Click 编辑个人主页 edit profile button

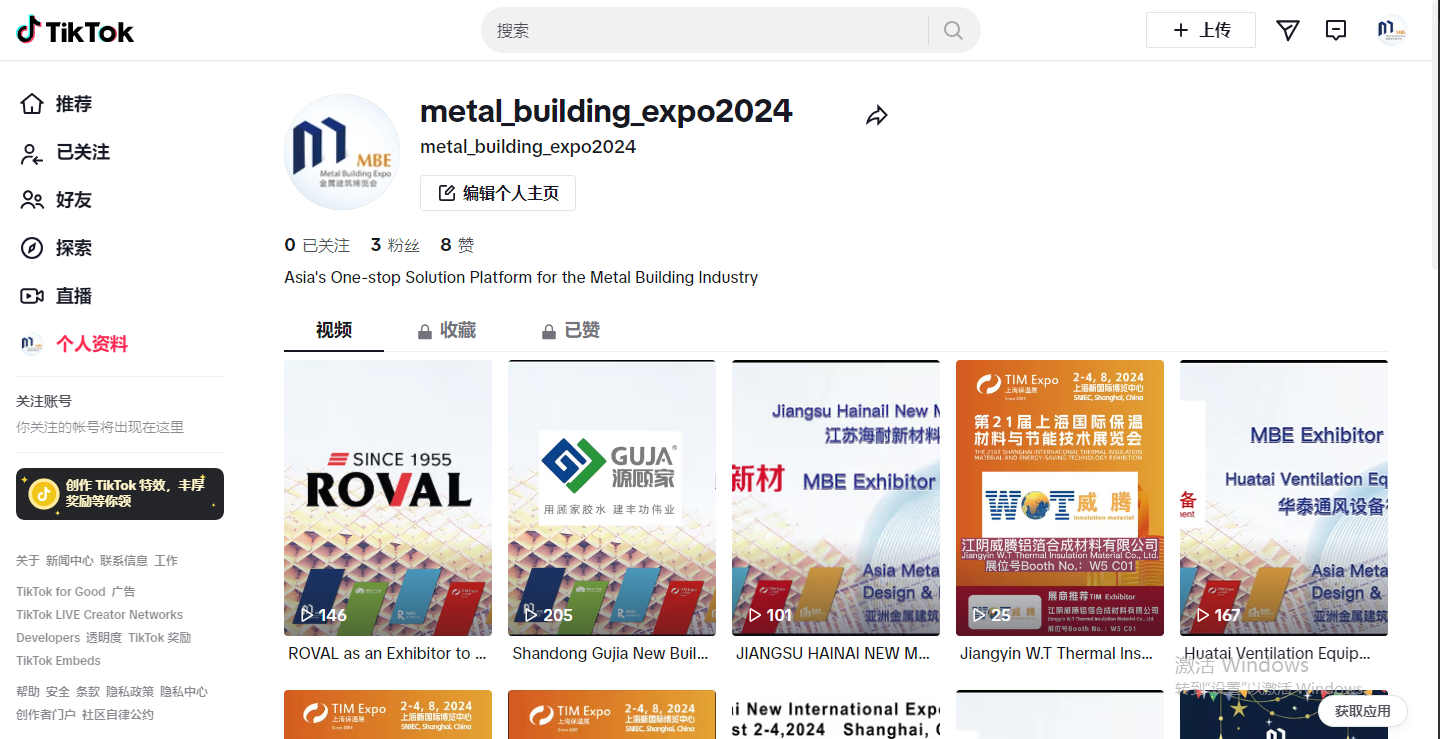pos(498,193)
